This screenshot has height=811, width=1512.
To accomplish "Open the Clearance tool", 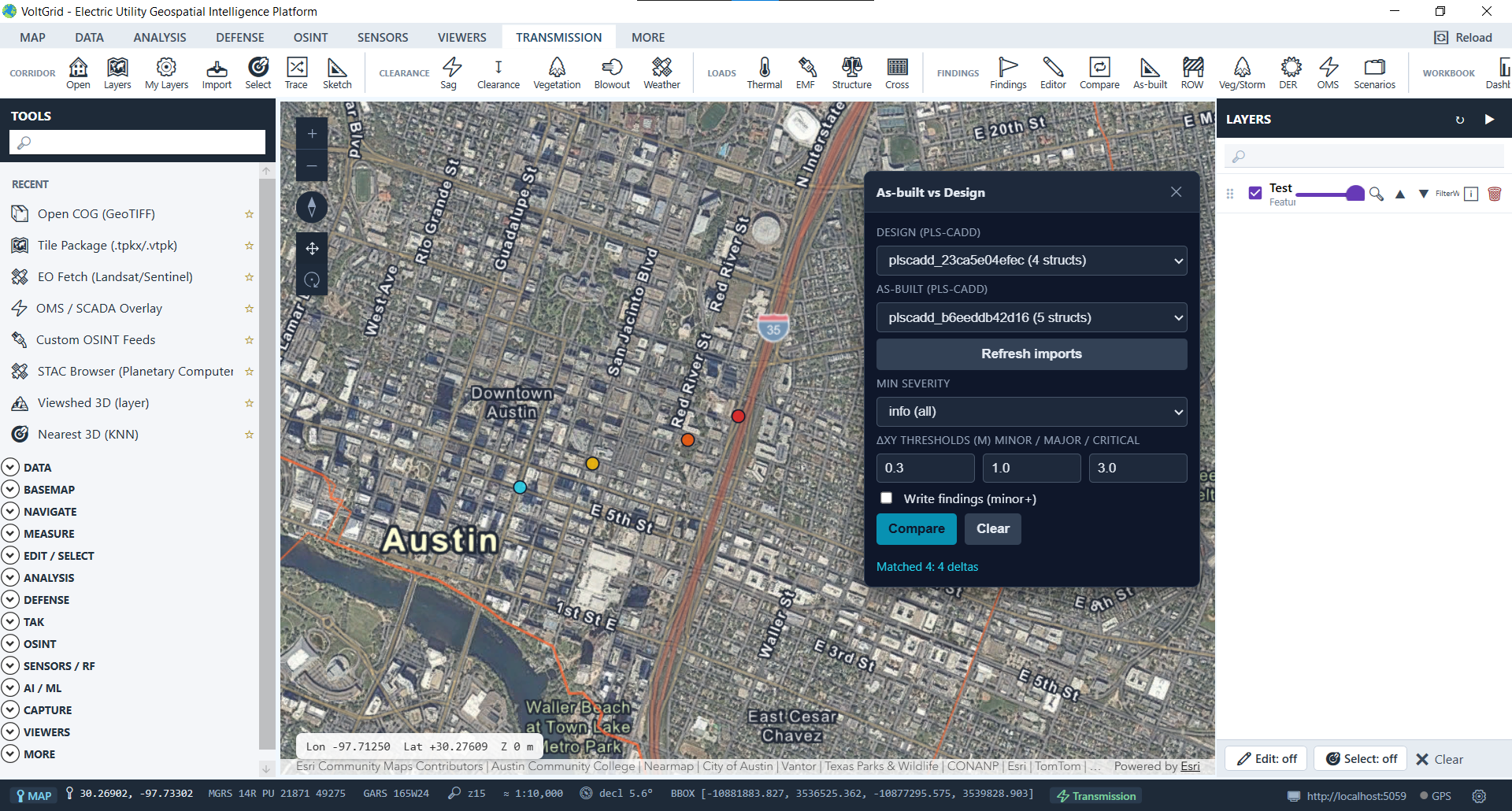I will pos(498,73).
